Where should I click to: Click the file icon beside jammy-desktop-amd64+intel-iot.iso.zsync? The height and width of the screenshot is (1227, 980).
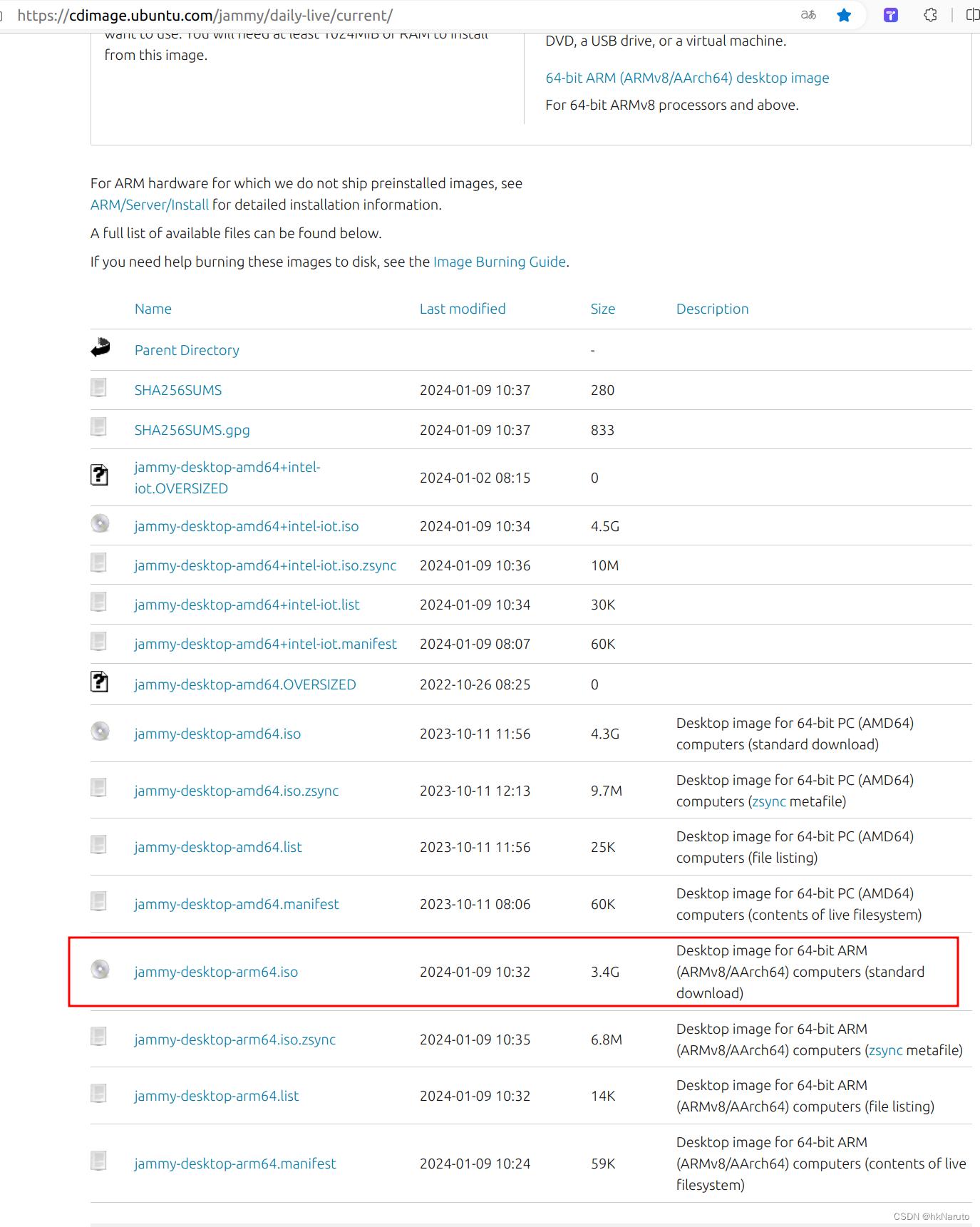point(99,563)
